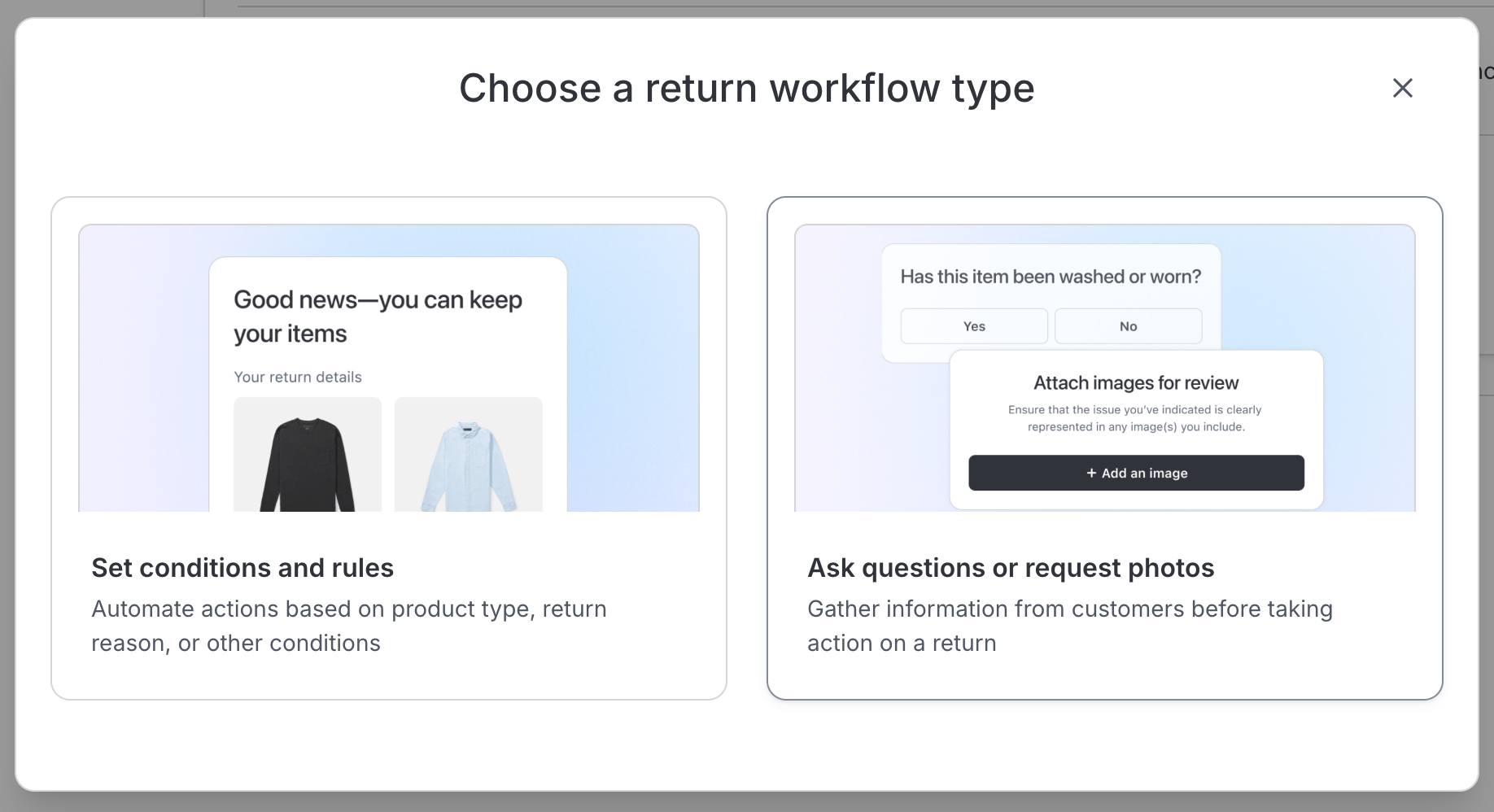Click the 'Set conditions and rules' heading
Image resolution: width=1494 pixels, height=812 pixels.
(x=242, y=568)
